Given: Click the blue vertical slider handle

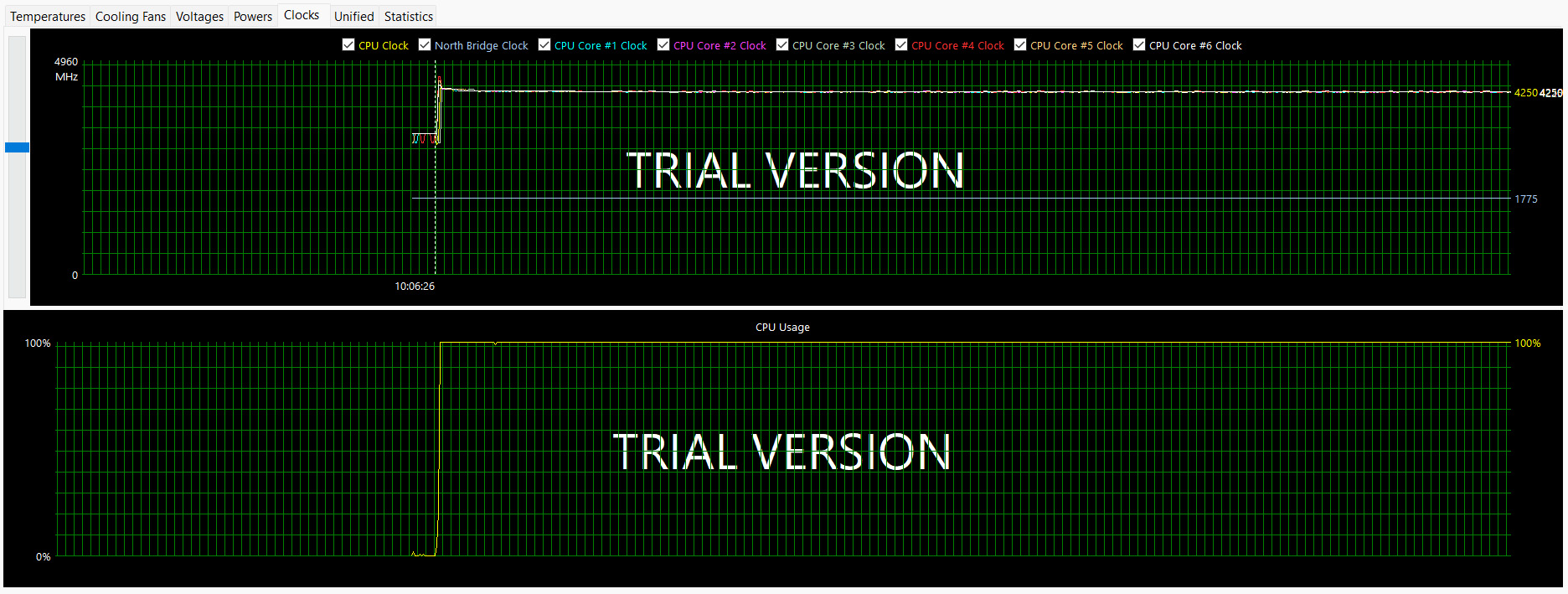Looking at the screenshot, I should [17, 147].
